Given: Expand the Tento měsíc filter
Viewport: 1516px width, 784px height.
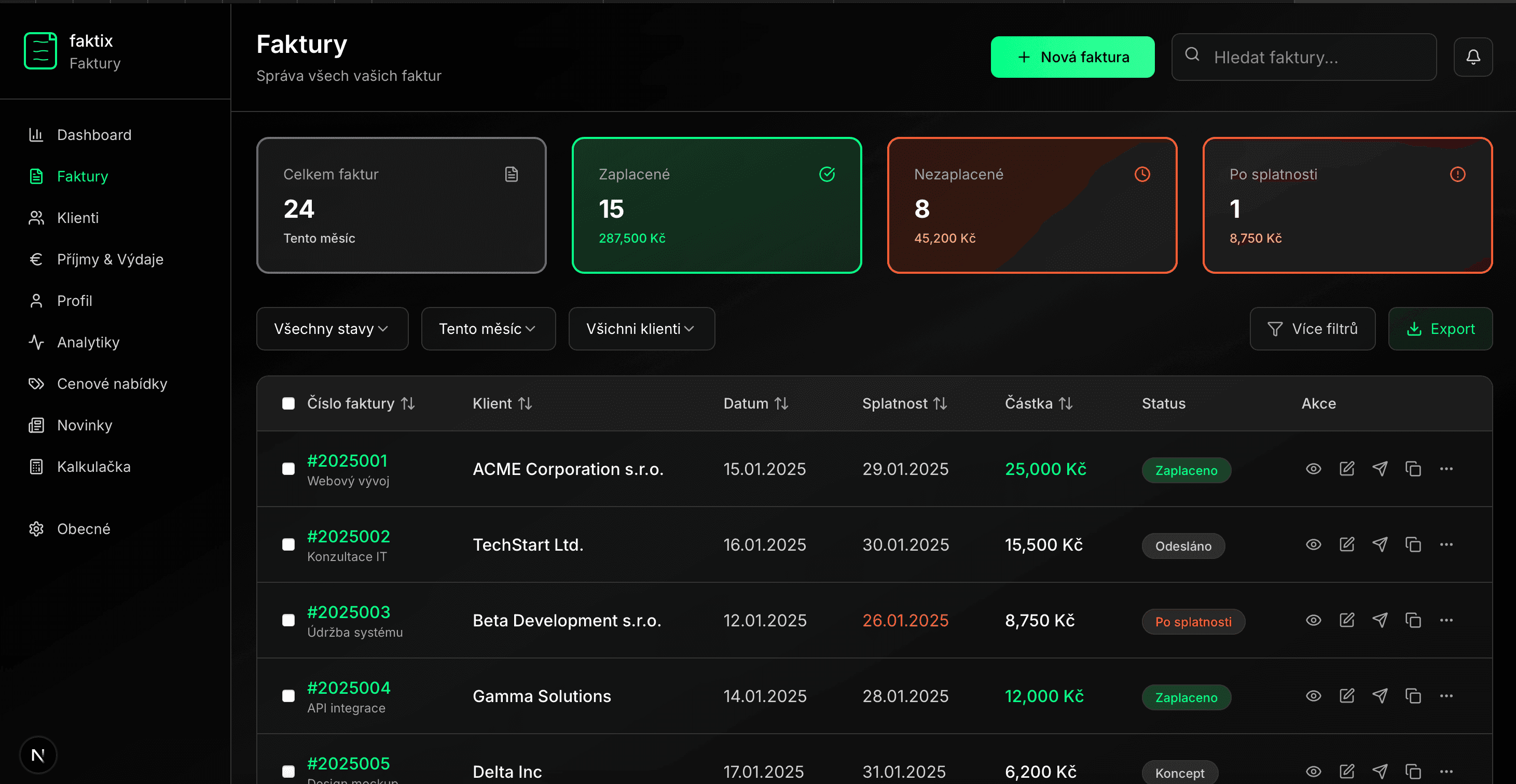Looking at the screenshot, I should pyautogui.click(x=488, y=328).
